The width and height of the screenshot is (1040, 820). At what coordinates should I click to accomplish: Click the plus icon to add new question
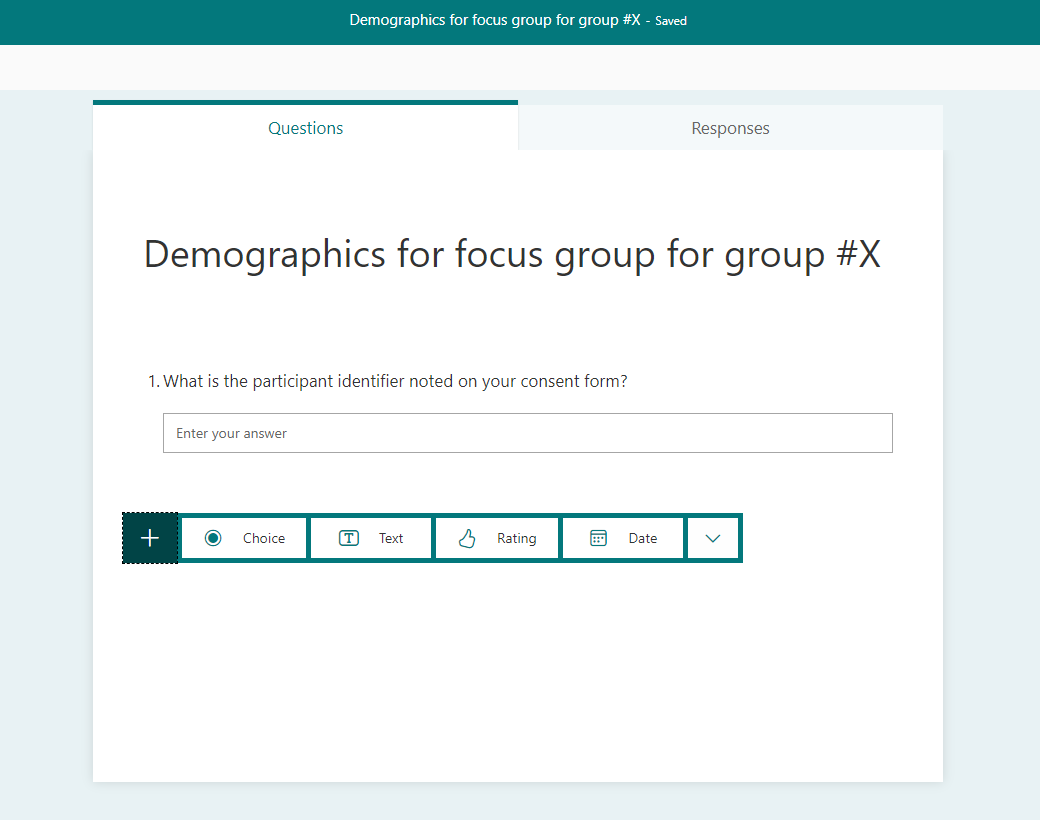pos(150,538)
